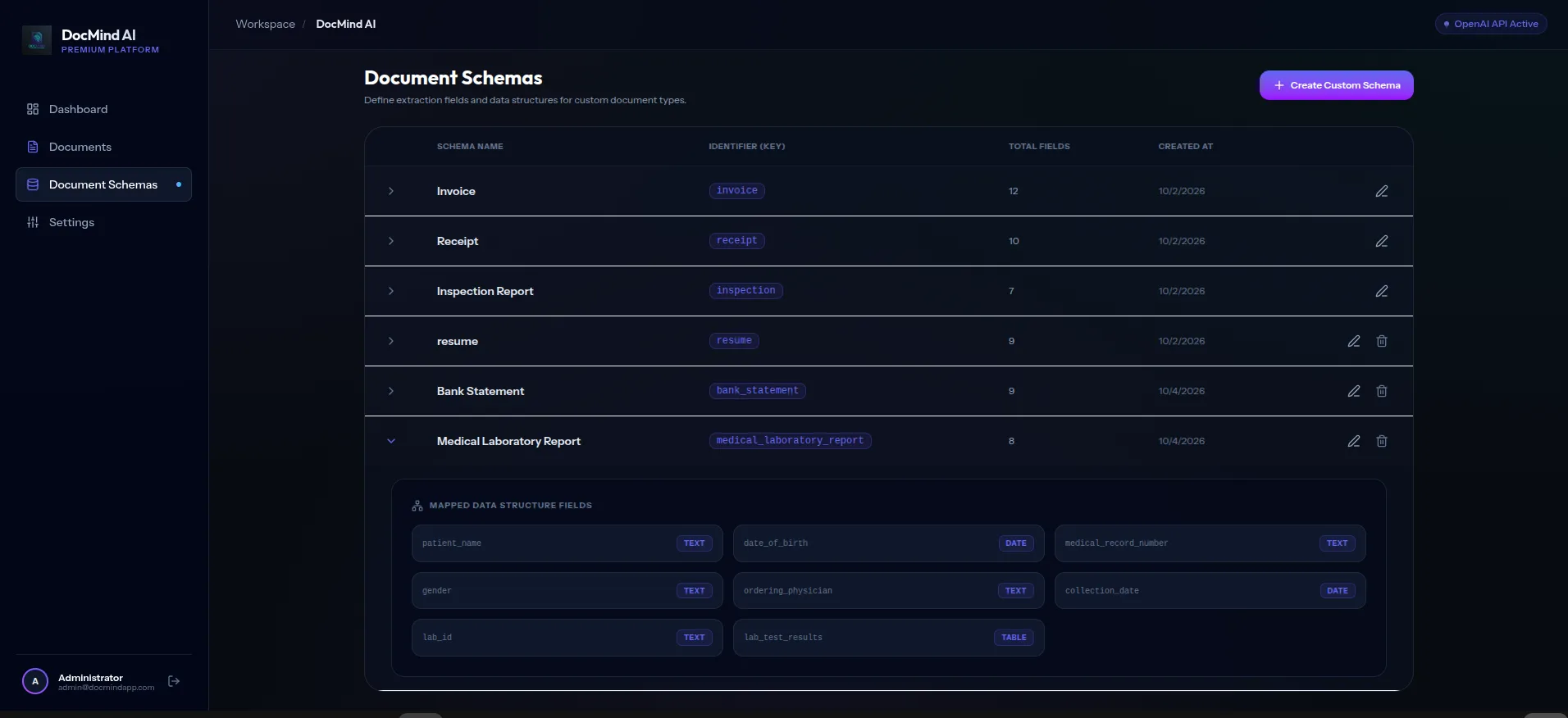Click the pencil icon for resume schema
Image resolution: width=1568 pixels, height=718 pixels.
(1354, 341)
